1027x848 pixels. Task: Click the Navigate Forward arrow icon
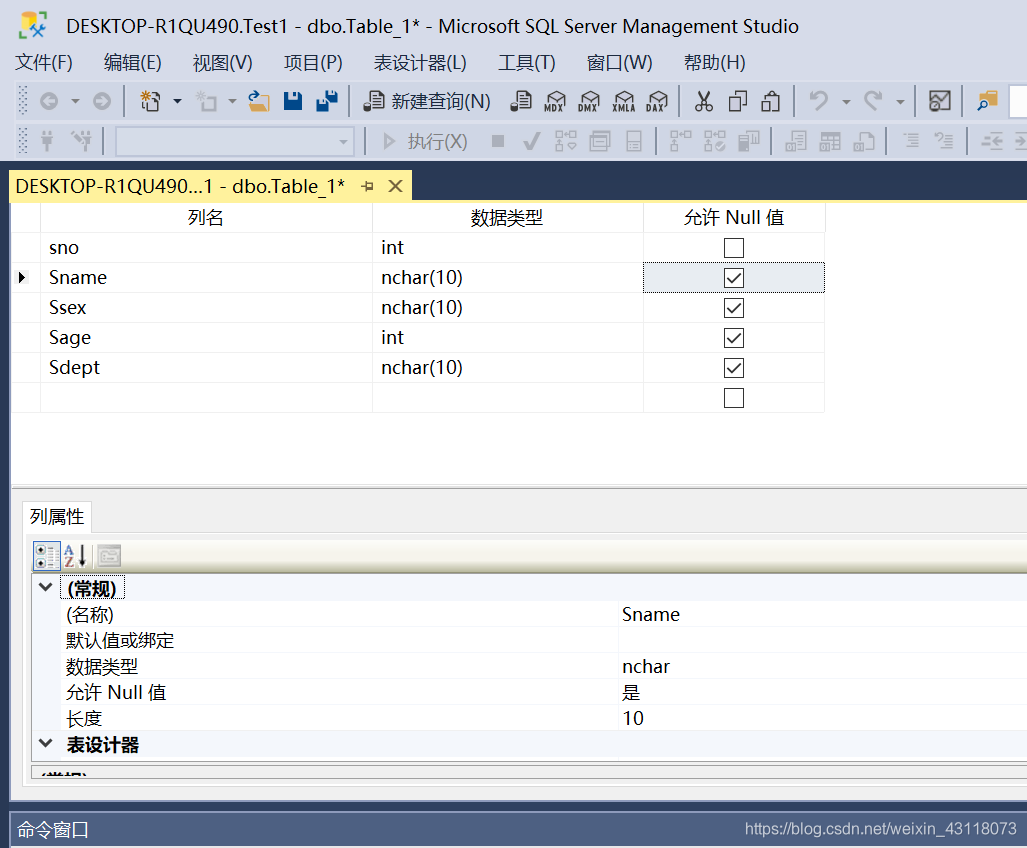(x=102, y=101)
